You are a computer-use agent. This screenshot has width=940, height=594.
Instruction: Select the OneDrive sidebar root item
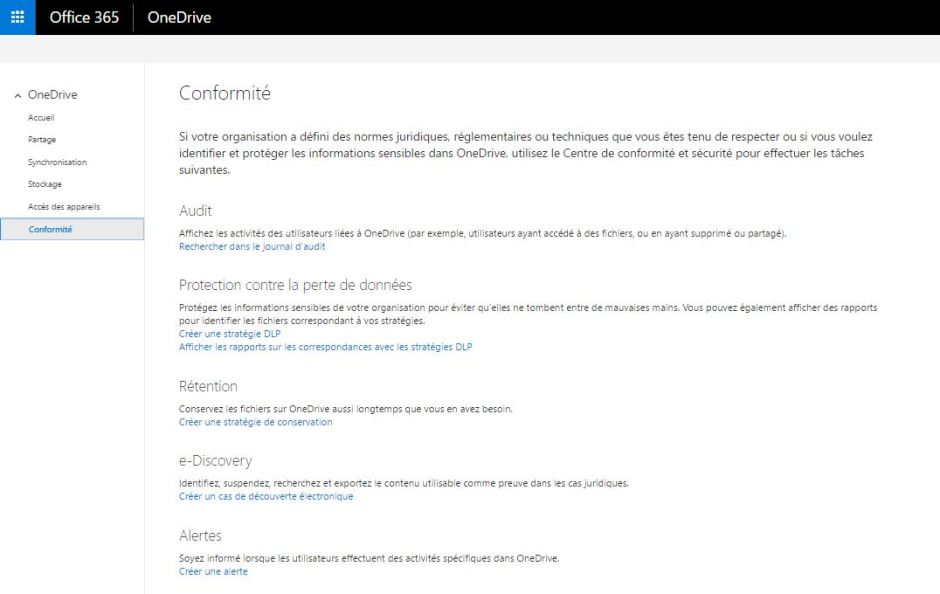click(52, 95)
